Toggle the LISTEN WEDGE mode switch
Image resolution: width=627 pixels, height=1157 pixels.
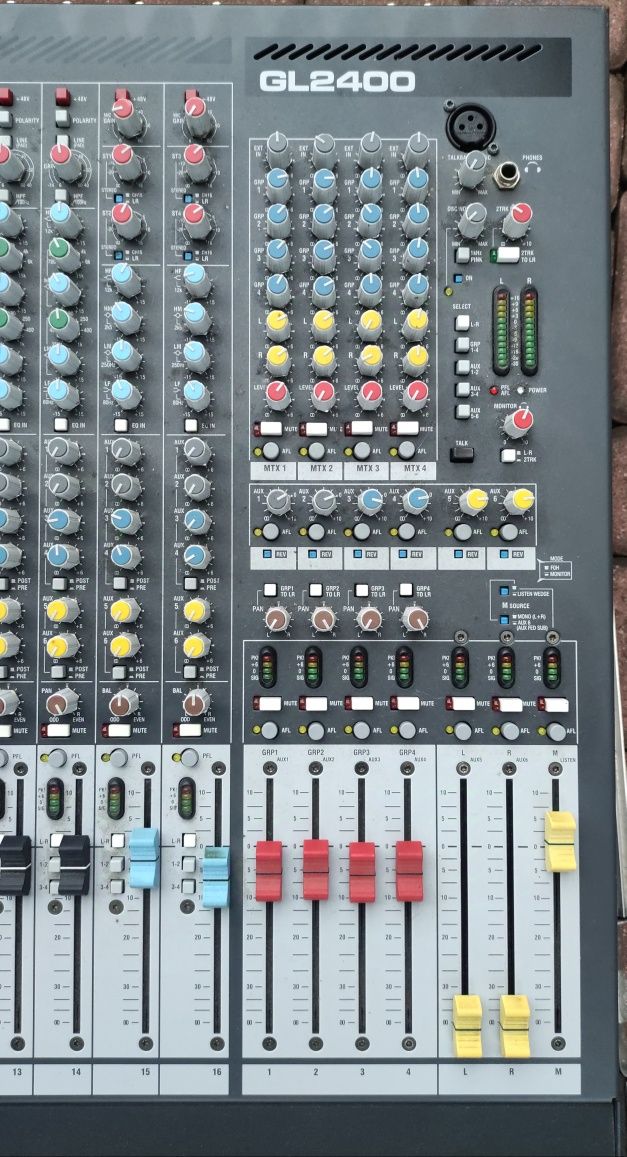pos(504,590)
